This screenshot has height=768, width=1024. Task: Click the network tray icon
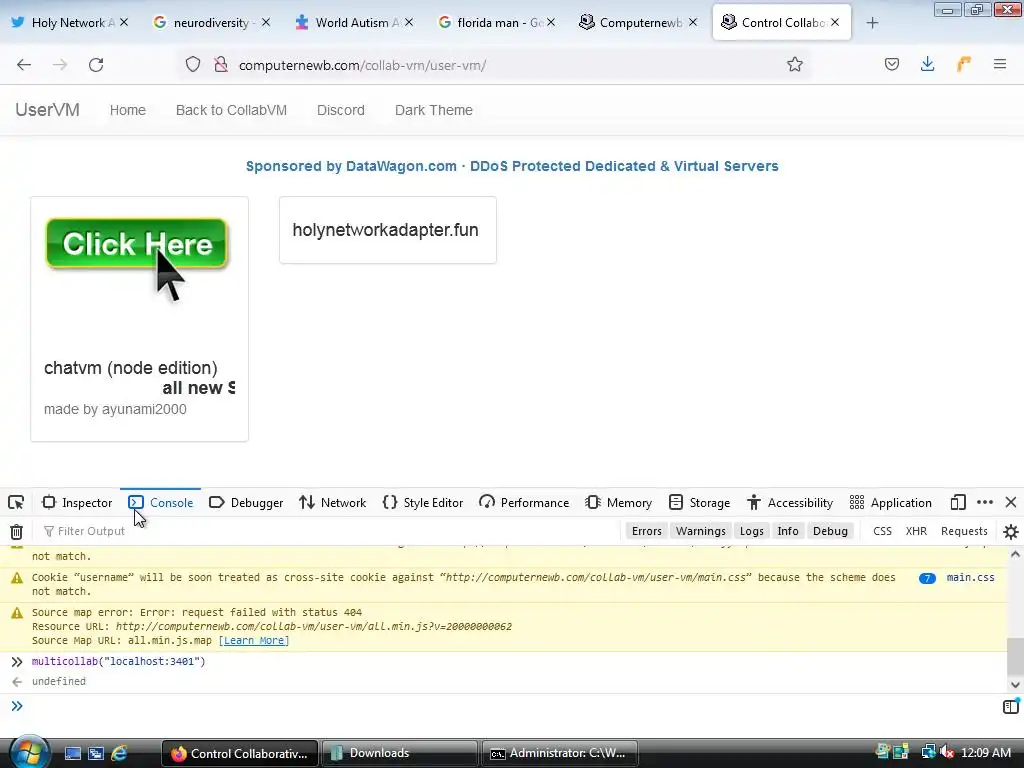tap(928, 752)
